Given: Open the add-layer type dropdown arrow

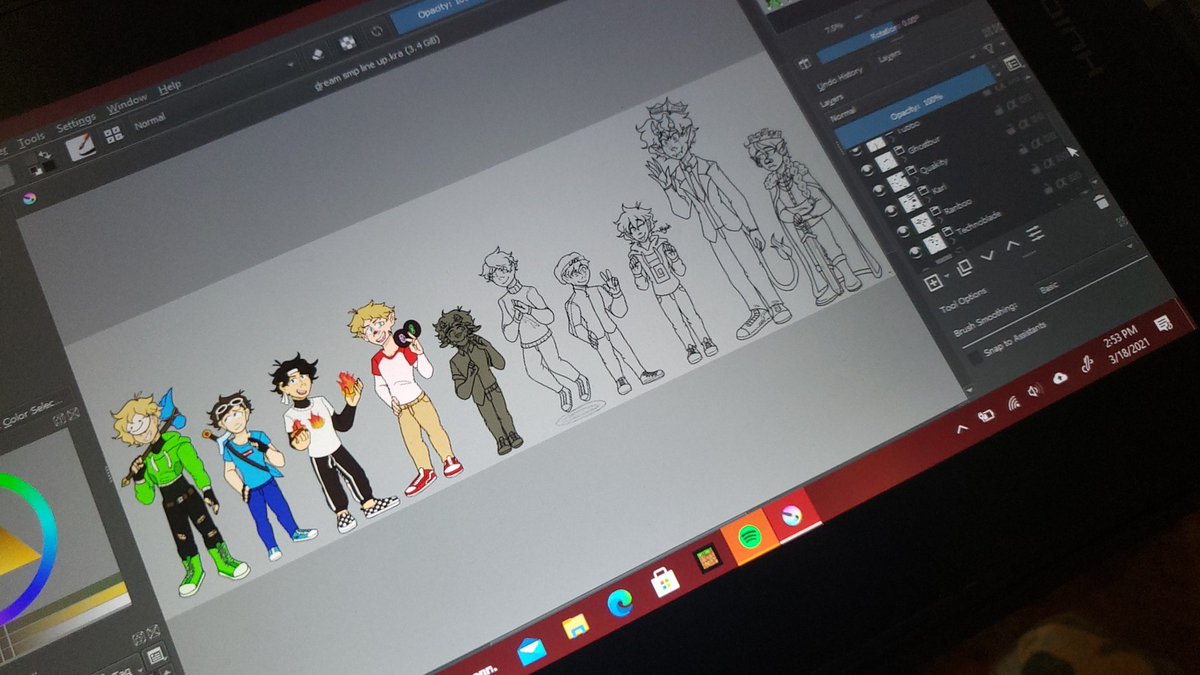Looking at the screenshot, I should (x=946, y=276).
